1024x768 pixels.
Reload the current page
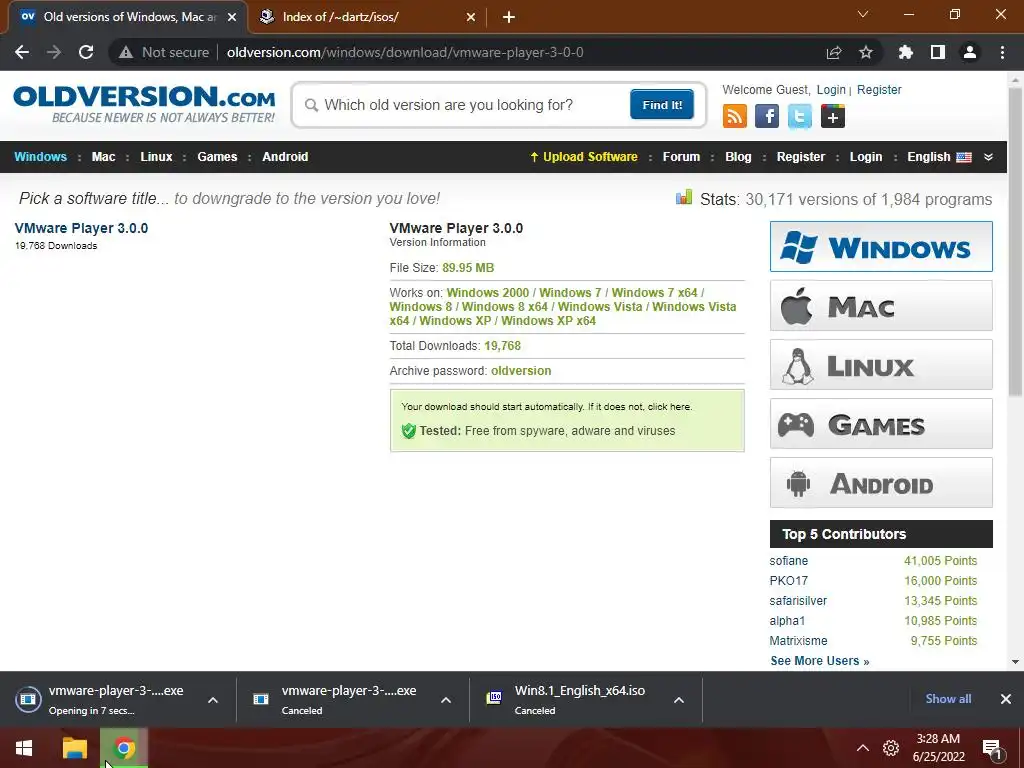click(x=86, y=52)
